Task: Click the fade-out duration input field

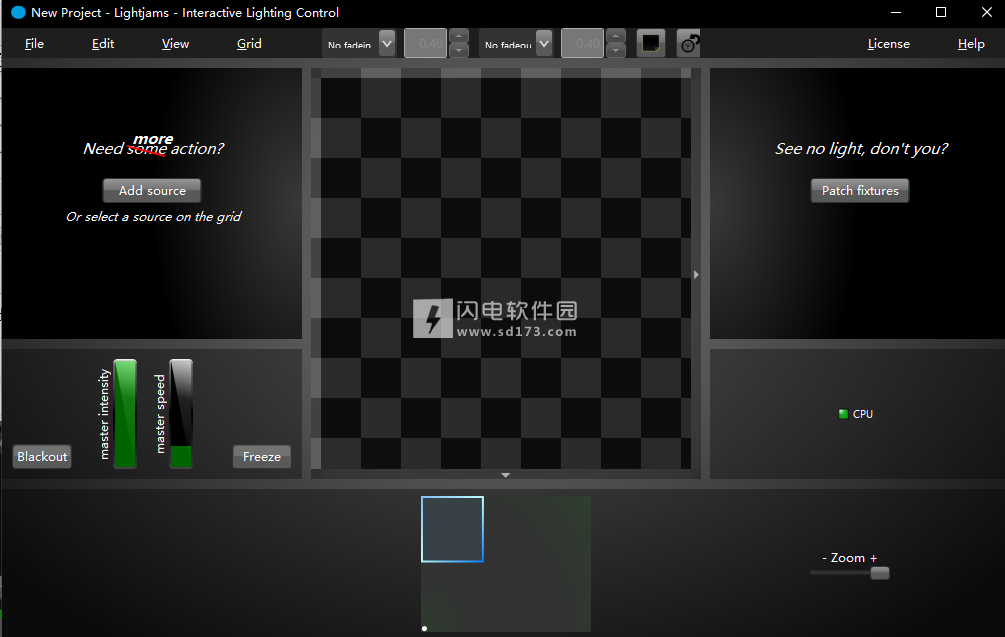Action: click(x=583, y=44)
